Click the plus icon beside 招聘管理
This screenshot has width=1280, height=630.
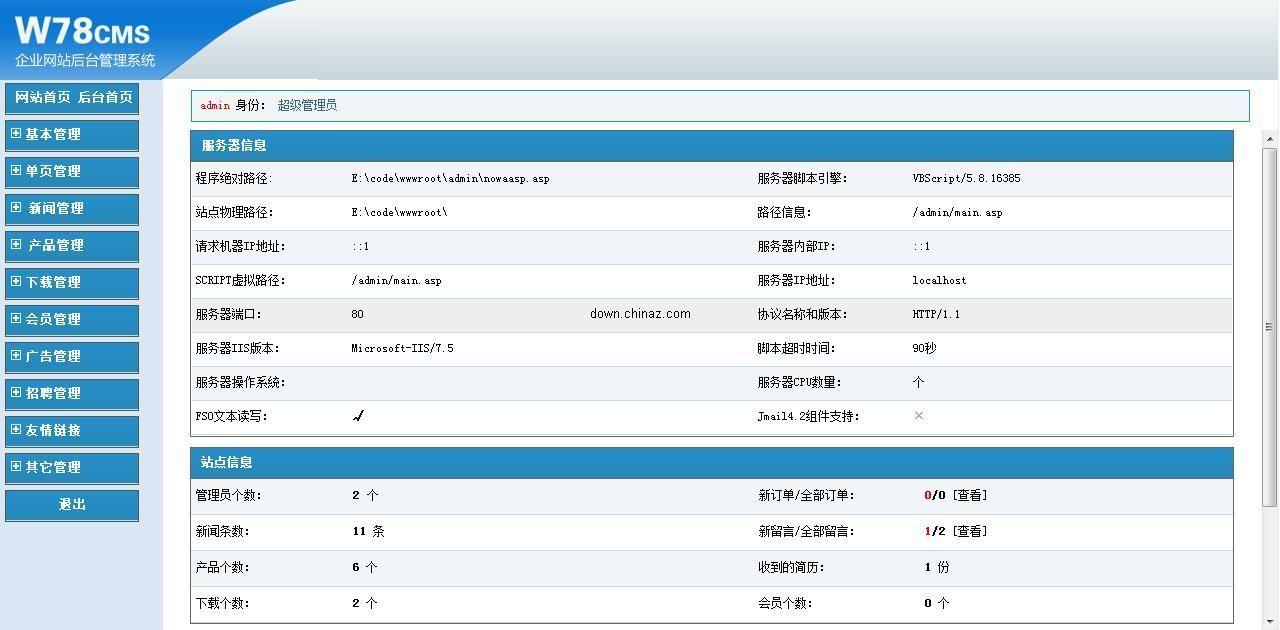point(16,392)
